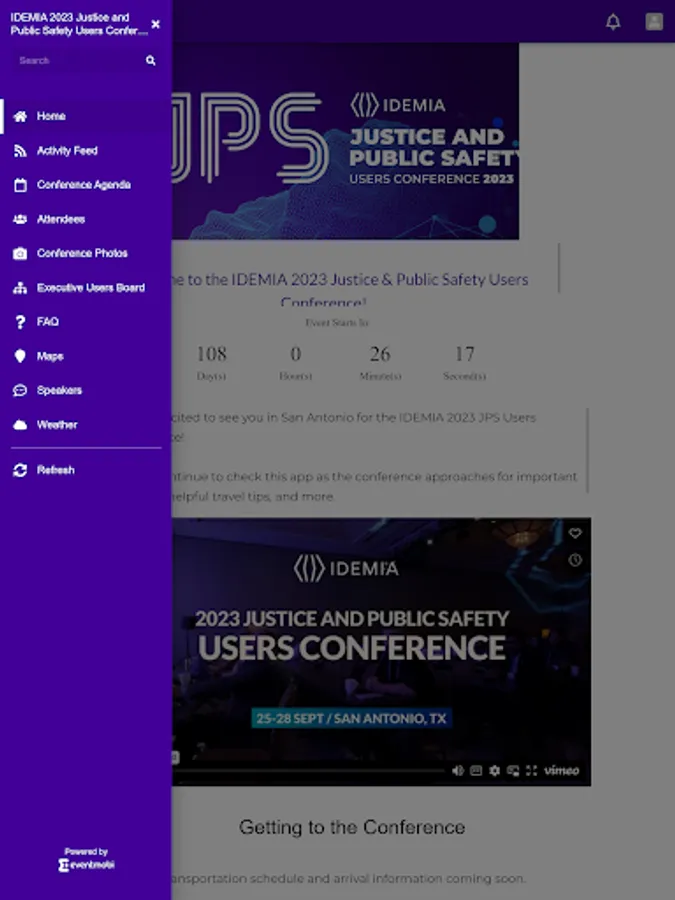Click Executive Users Board hierarchy icon

pos(20,288)
